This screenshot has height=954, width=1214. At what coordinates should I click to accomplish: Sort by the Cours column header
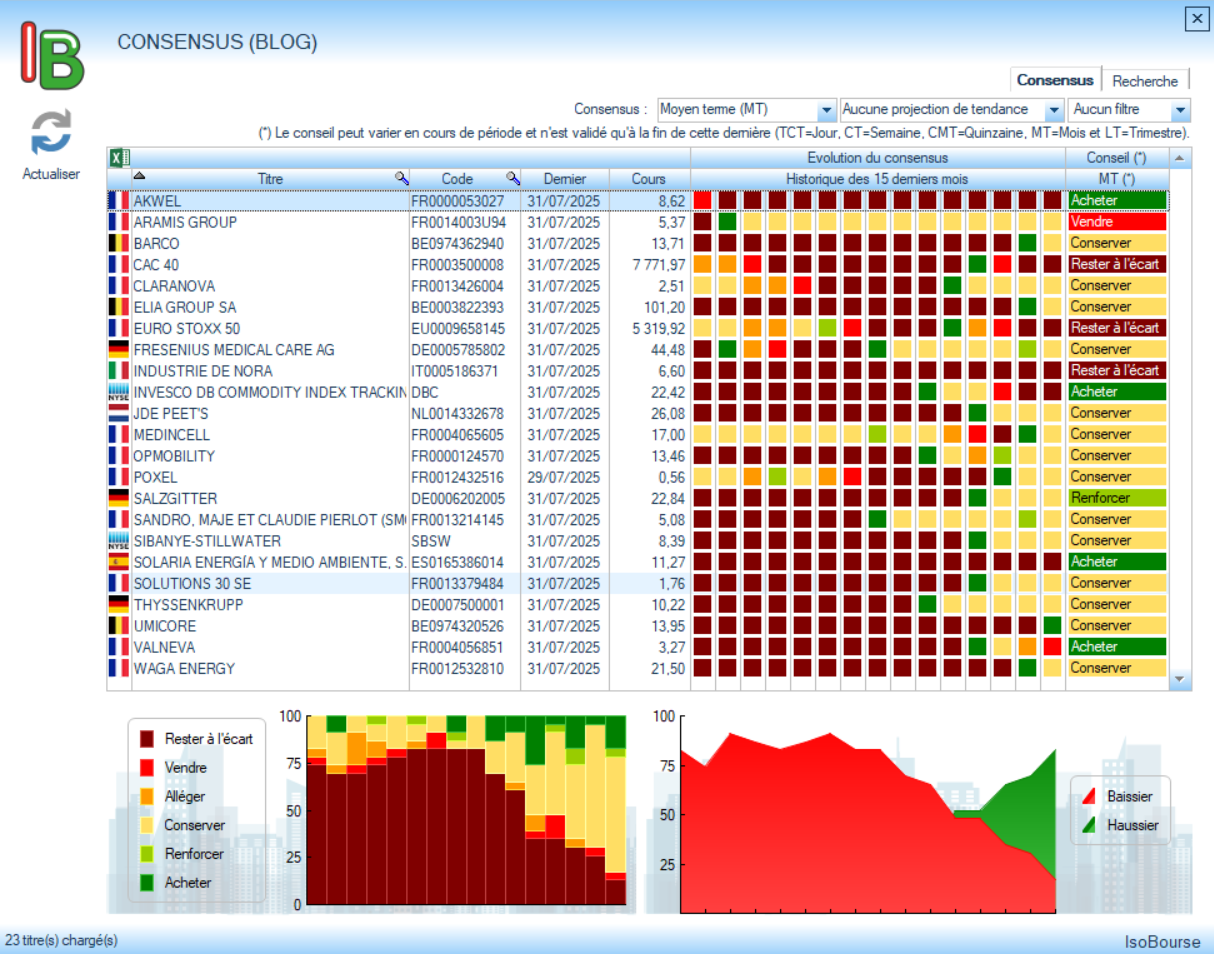point(649,179)
